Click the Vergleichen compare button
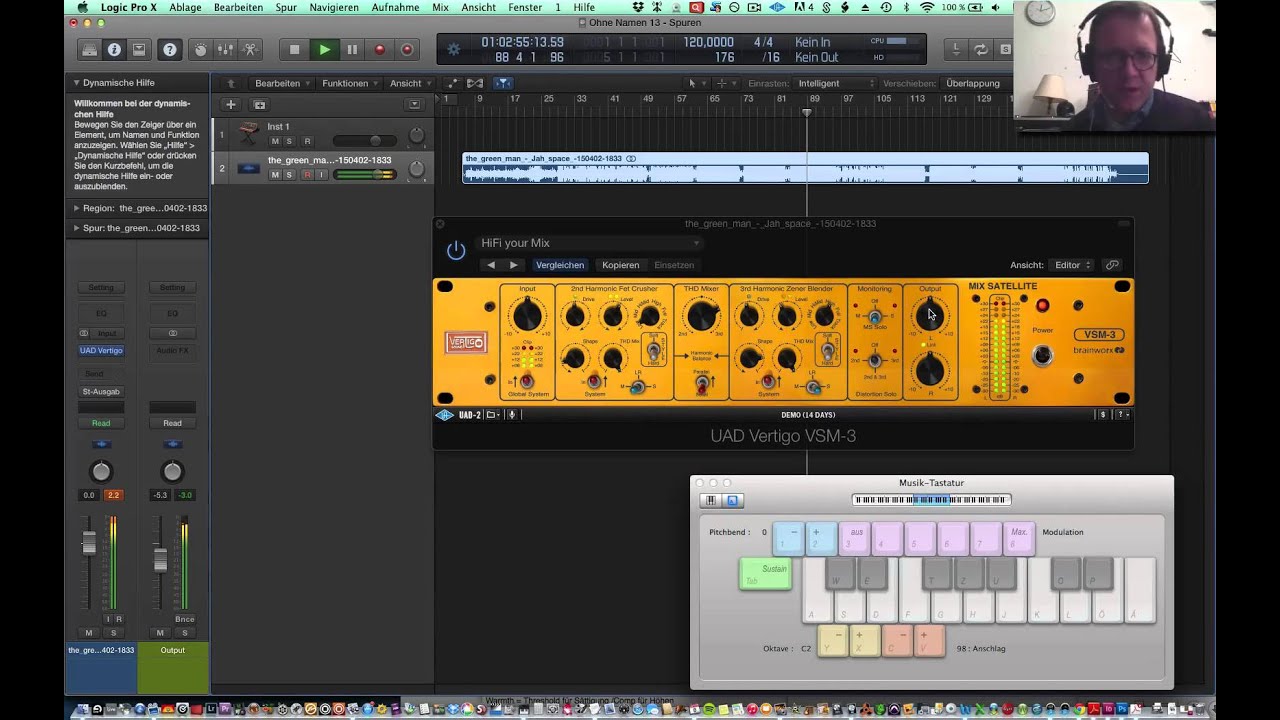This screenshot has width=1280, height=720. (560, 265)
